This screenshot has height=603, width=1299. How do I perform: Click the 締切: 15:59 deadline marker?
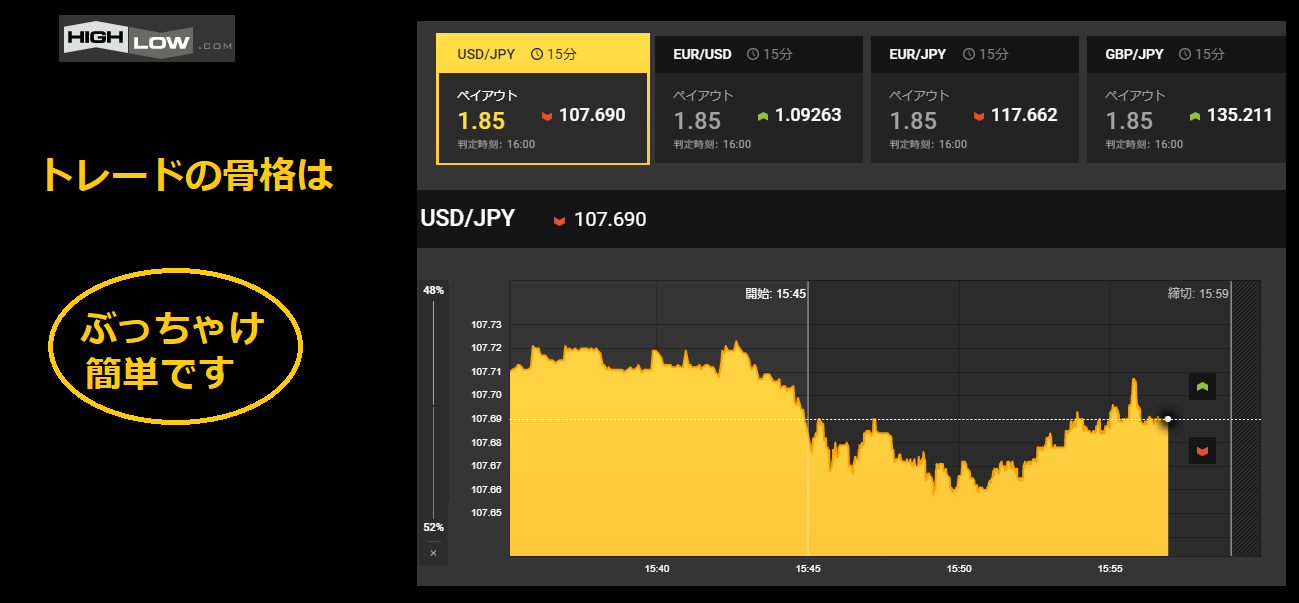(x=1197, y=294)
